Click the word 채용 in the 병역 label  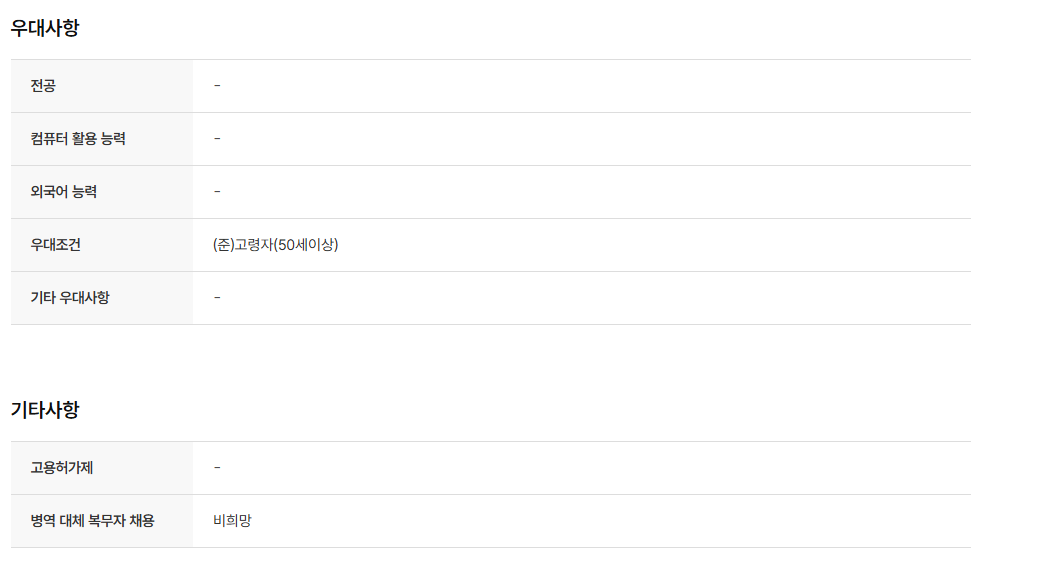coord(142,521)
